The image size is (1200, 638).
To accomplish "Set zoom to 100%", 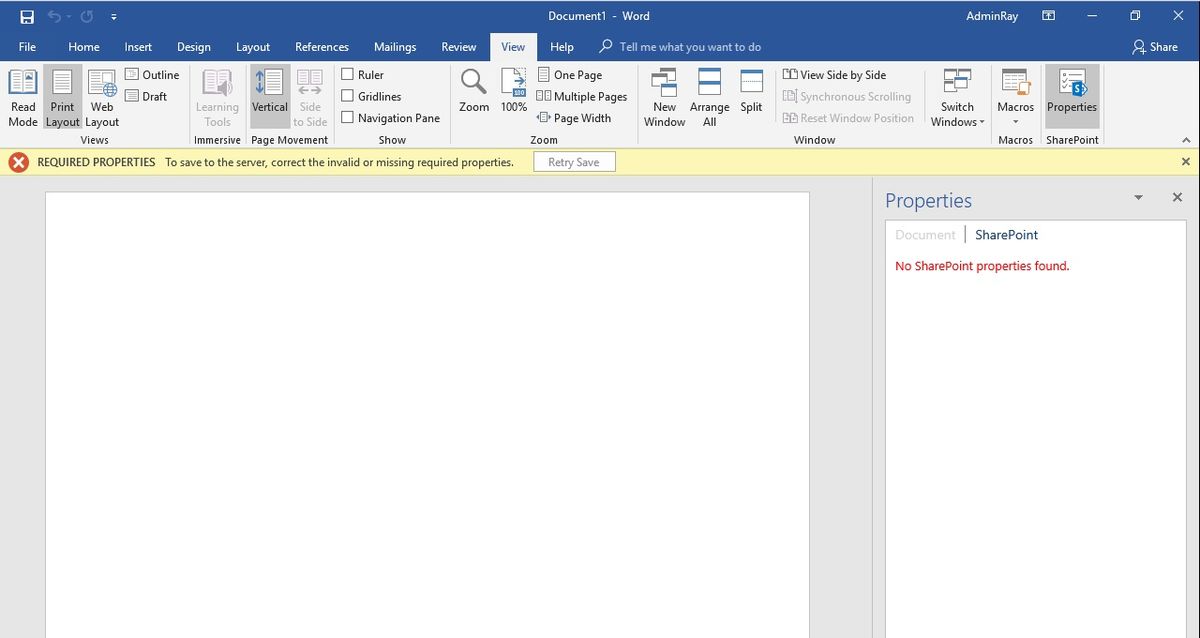I will [x=512, y=90].
